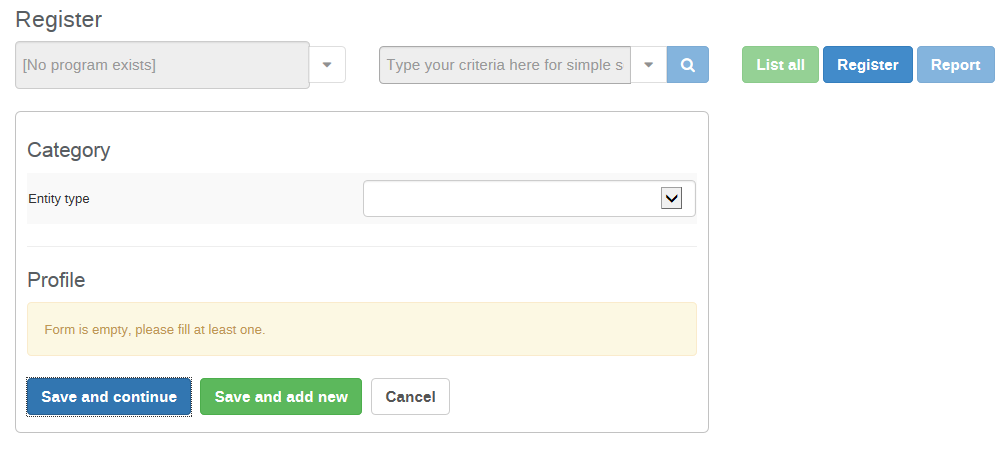
Task: Click the divider line between Category and Profile
Action: [x=361, y=246]
